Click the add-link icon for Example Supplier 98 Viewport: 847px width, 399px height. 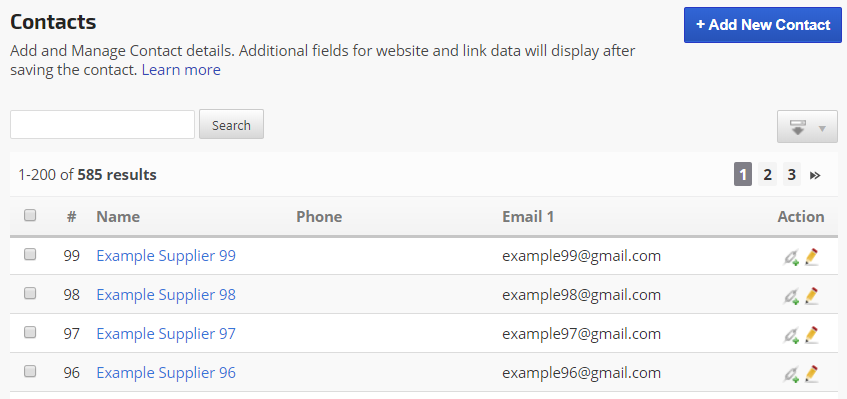(791, 296)
